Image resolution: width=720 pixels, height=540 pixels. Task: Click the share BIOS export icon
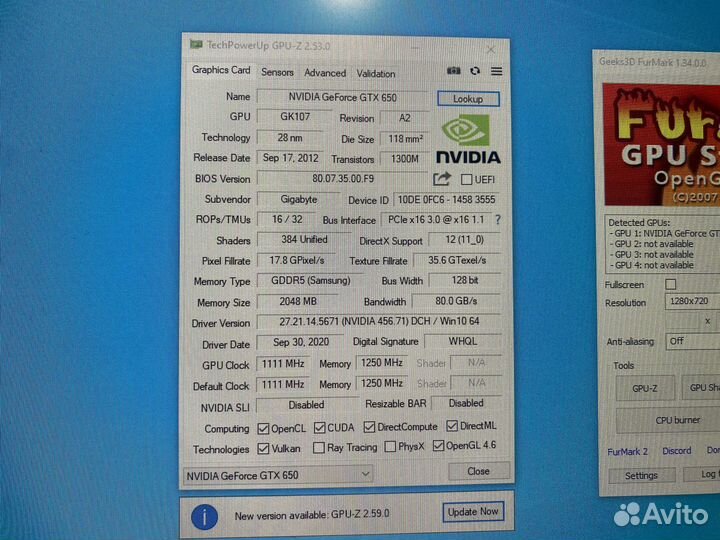[441, 179]
